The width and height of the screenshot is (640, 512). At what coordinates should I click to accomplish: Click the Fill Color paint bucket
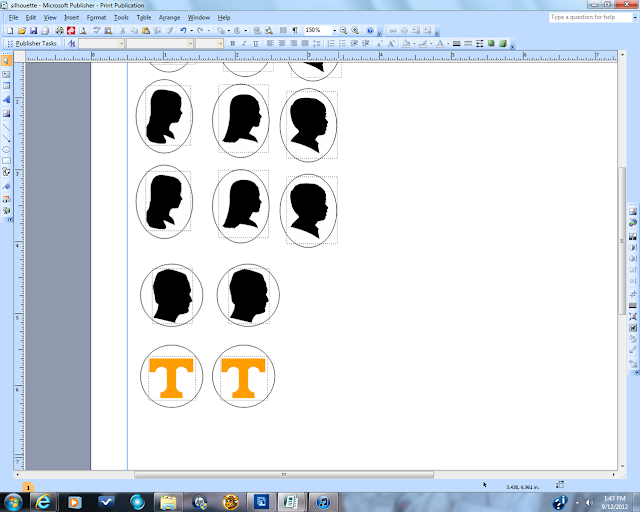click(x=406, y=44)
